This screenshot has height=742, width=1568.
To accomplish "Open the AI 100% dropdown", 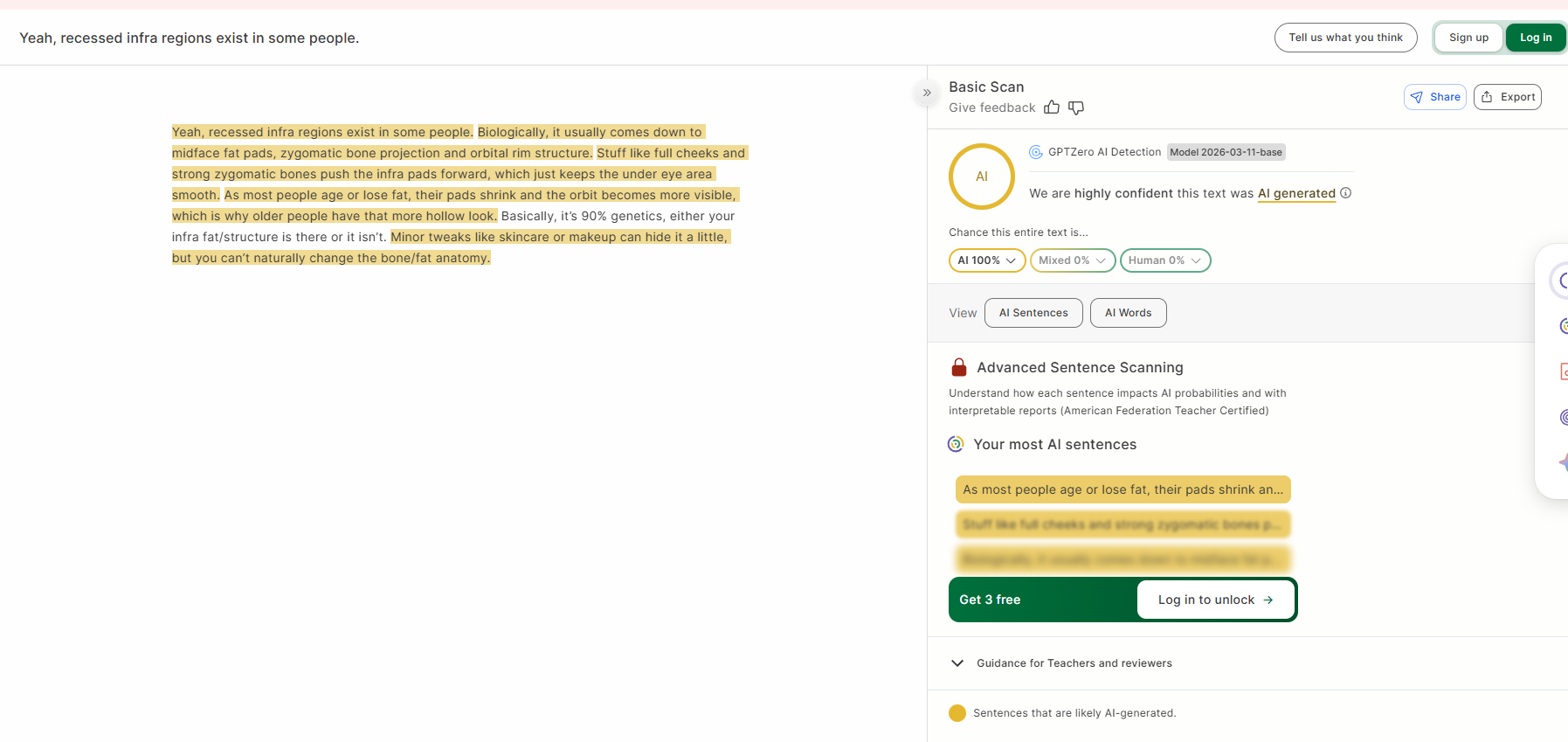I will (987, 260).
